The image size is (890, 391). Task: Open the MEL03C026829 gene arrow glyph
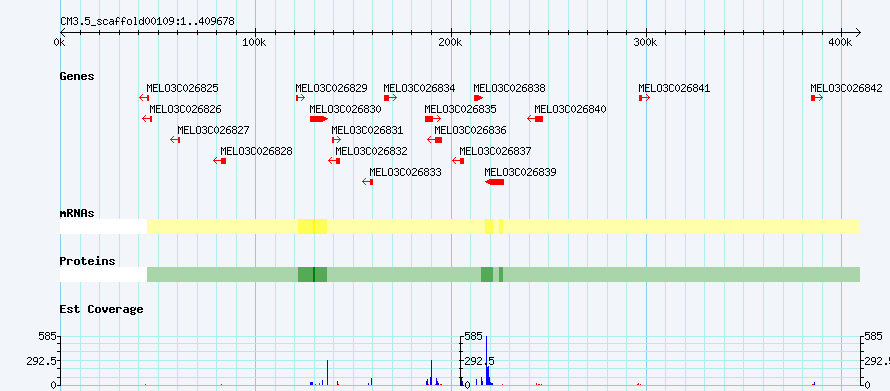pyautogui.click(x=300, y=98)
